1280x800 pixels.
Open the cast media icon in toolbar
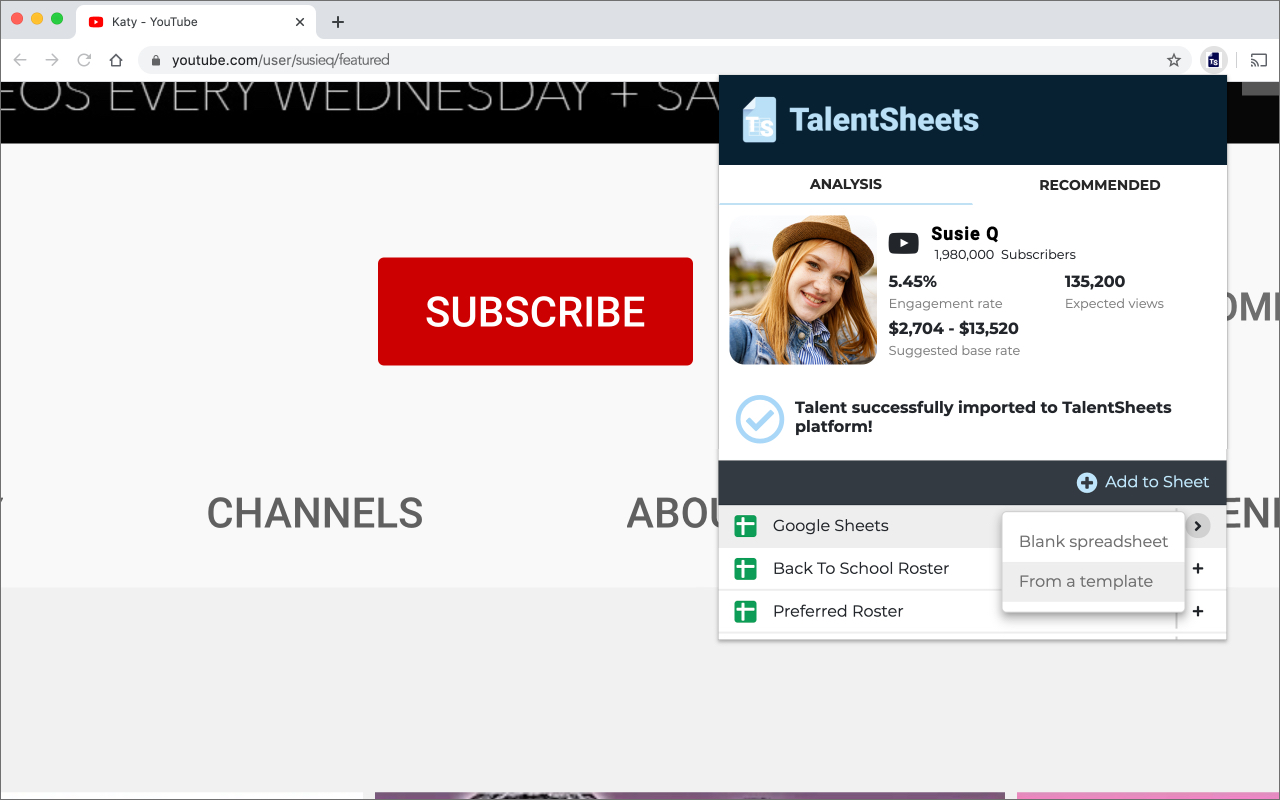[1259, 60]
